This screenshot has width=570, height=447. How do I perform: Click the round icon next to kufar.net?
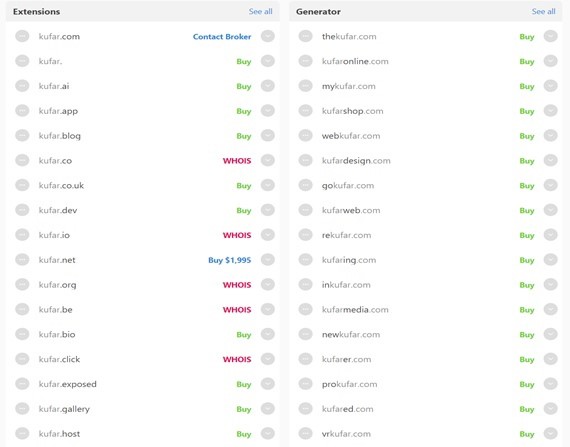click(22, 260)
